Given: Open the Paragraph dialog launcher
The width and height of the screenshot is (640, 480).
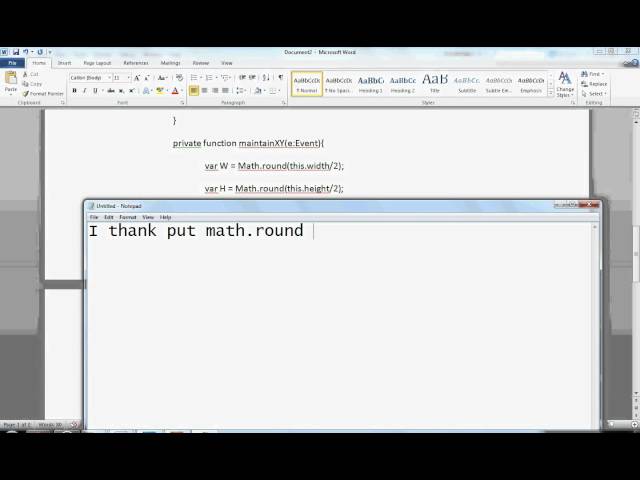Looking at the screenshot, I should click(284, 103).
